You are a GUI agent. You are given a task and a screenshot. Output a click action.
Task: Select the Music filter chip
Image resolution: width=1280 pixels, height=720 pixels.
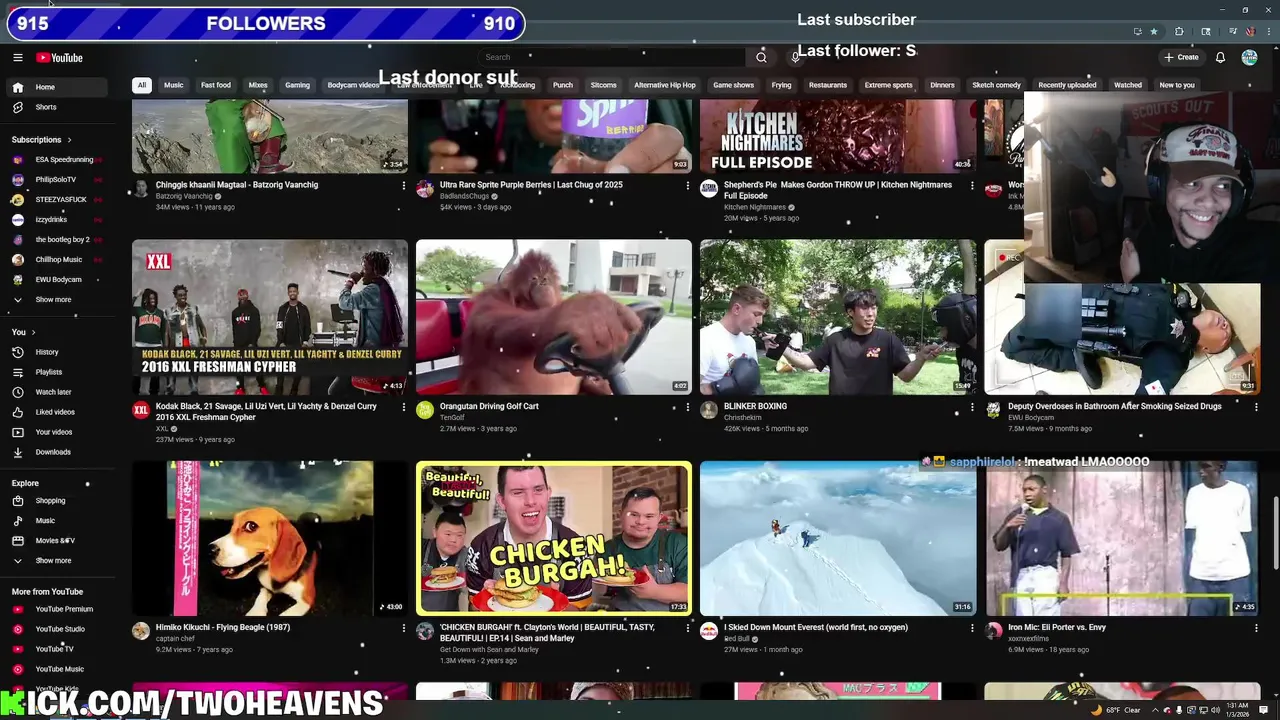[x=174, y=85]
